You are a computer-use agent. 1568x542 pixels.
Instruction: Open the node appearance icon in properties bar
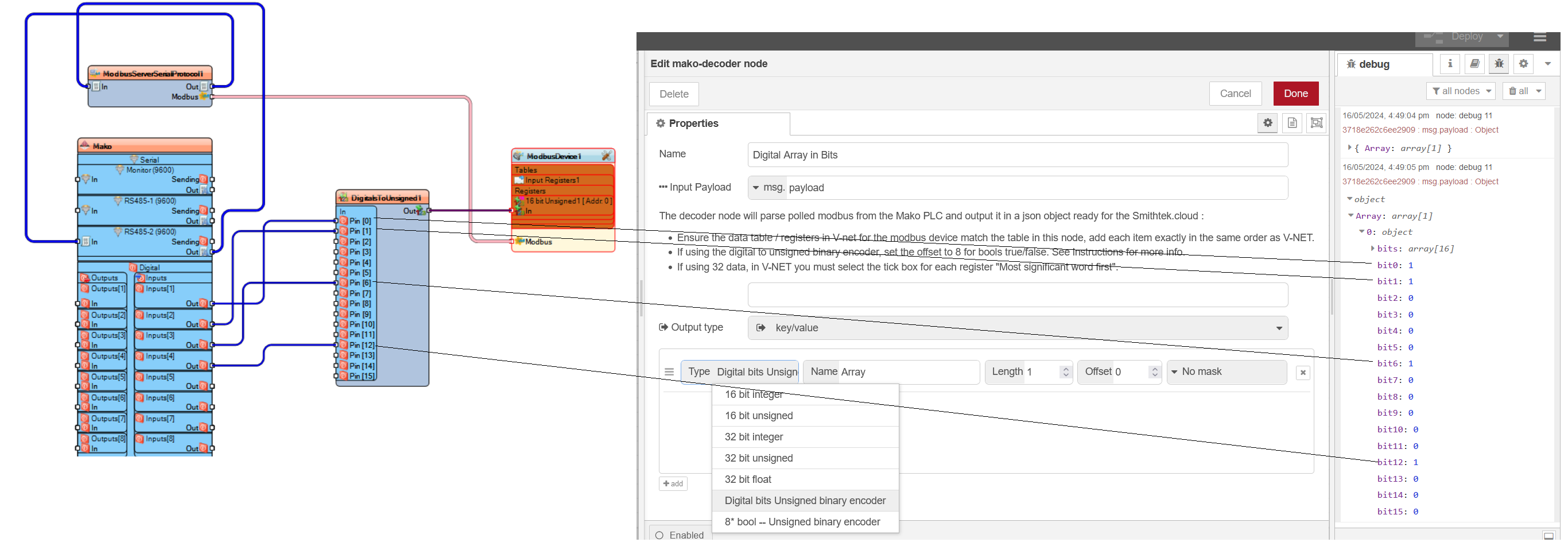(x=1316, y=123)
